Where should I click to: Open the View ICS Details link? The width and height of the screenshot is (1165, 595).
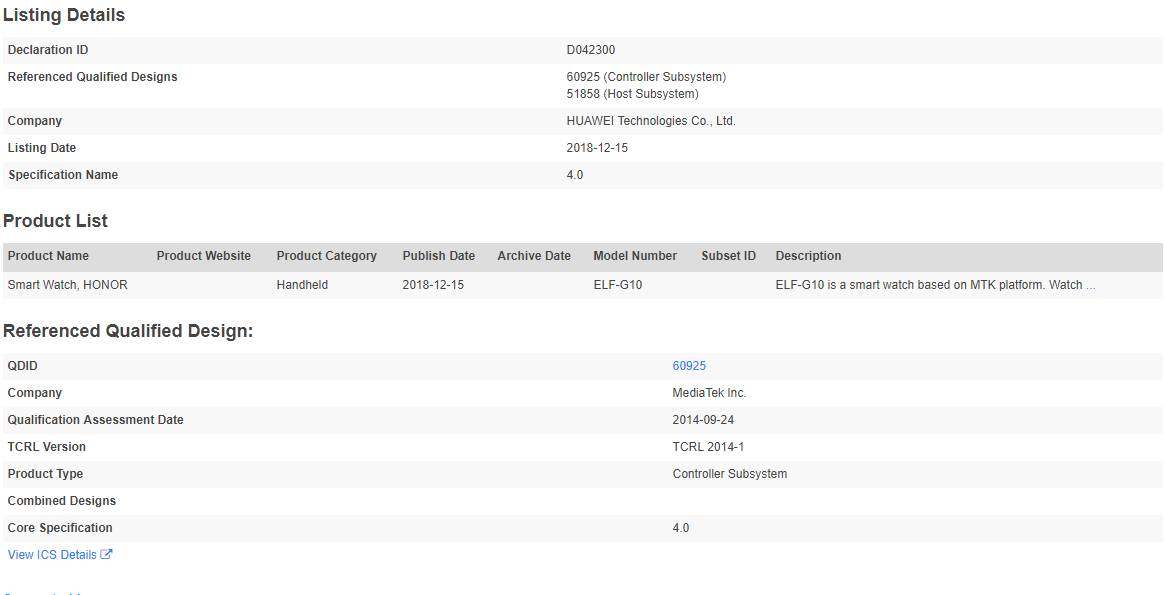click(x=52, y=554)
